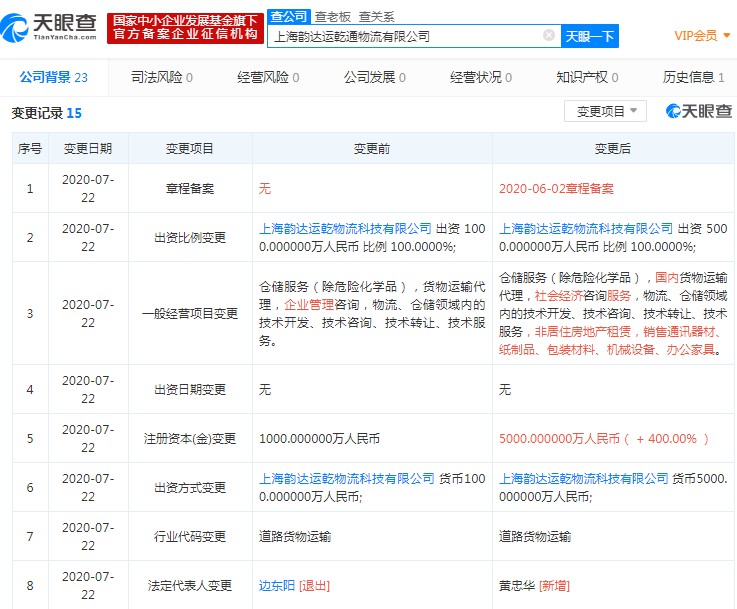This screenshot has height=609, width=737.
Task: Open the VIP会员 dropdown menu
Action: [702, 36]
